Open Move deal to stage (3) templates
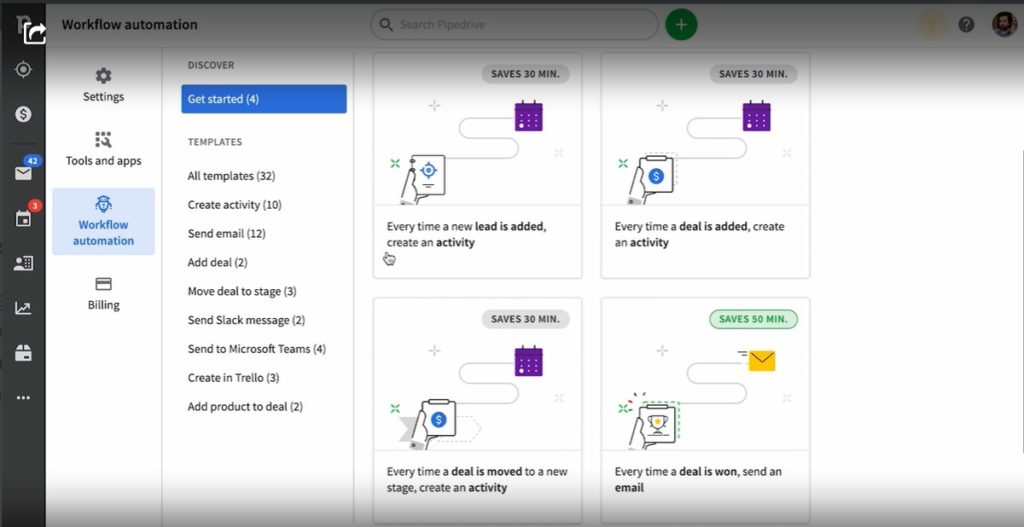Image resolution: width=1024 pixels, height=527 pixels. click(x=242, y=291)
